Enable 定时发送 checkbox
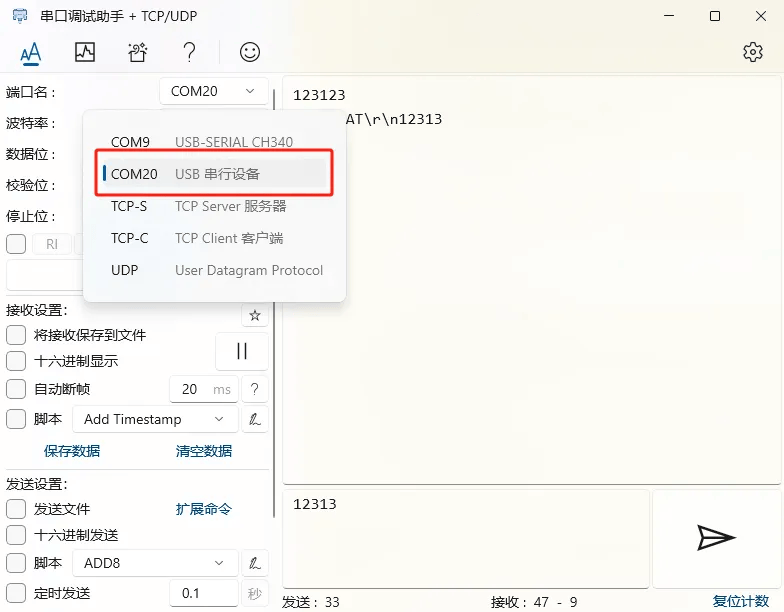784x612 pixels. pos(16,593)
